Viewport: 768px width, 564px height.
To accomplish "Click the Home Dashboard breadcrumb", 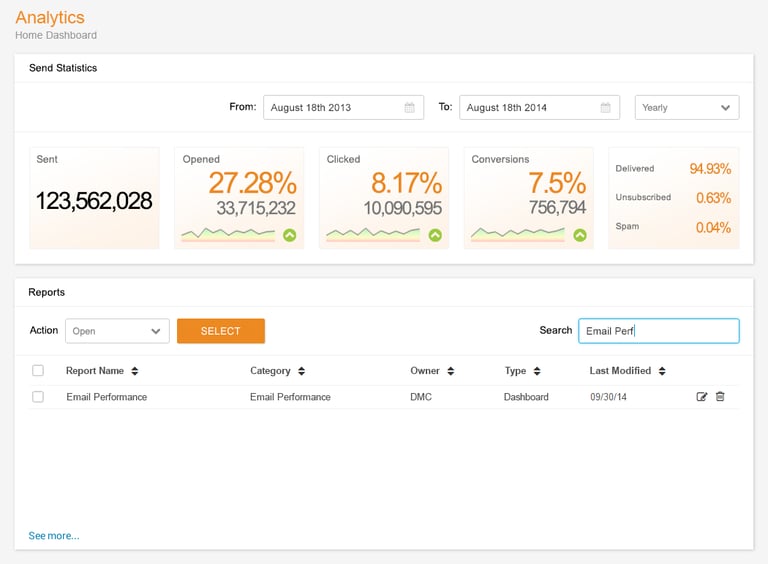I will [56, 35].
